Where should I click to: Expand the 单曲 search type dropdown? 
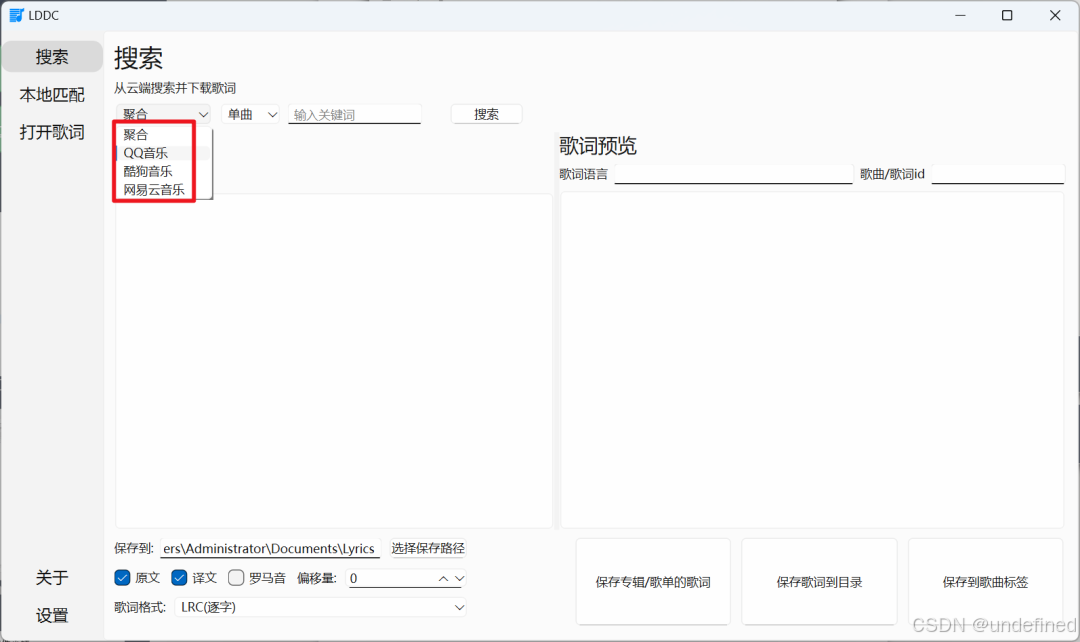pos(251,114)
